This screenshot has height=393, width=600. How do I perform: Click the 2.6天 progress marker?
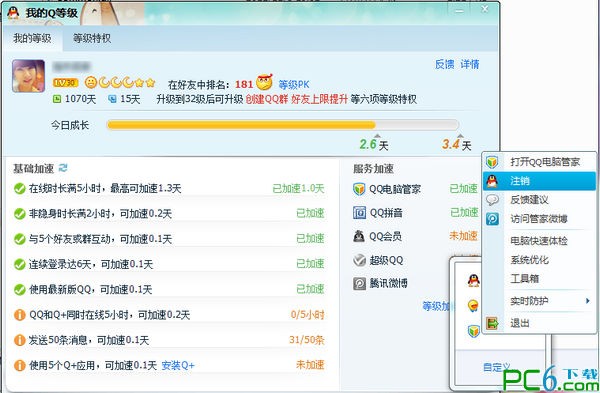click(374, 144)
